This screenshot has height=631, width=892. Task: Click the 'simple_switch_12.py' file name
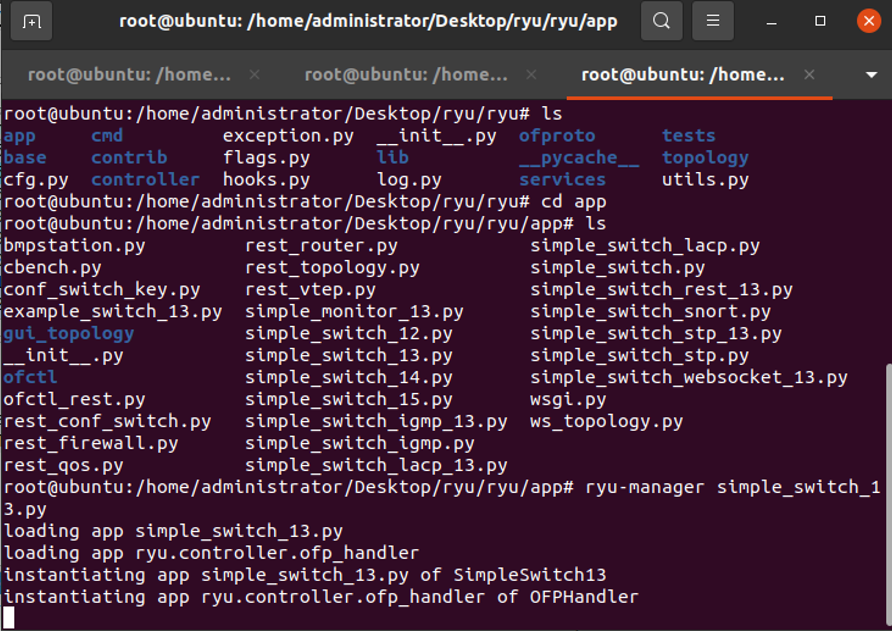(349, 333)
